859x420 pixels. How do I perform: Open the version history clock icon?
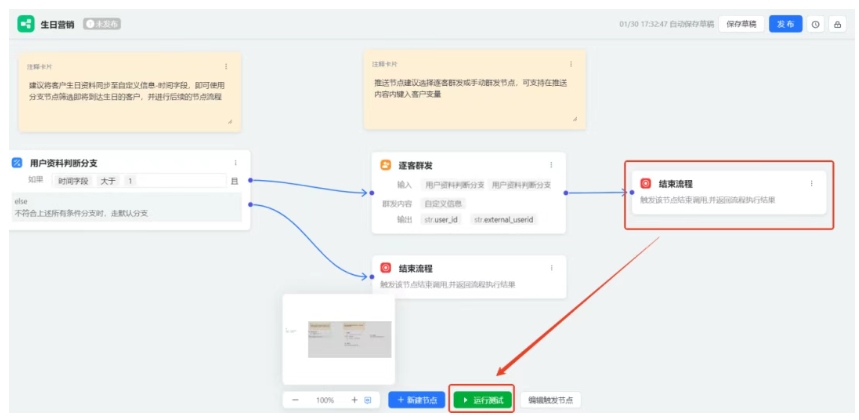tap(815, 24)
